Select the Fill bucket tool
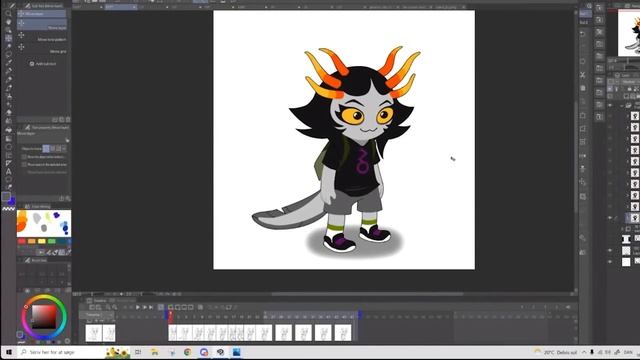Viewport: 640px width, 360px height. click(x=8, y=130)
